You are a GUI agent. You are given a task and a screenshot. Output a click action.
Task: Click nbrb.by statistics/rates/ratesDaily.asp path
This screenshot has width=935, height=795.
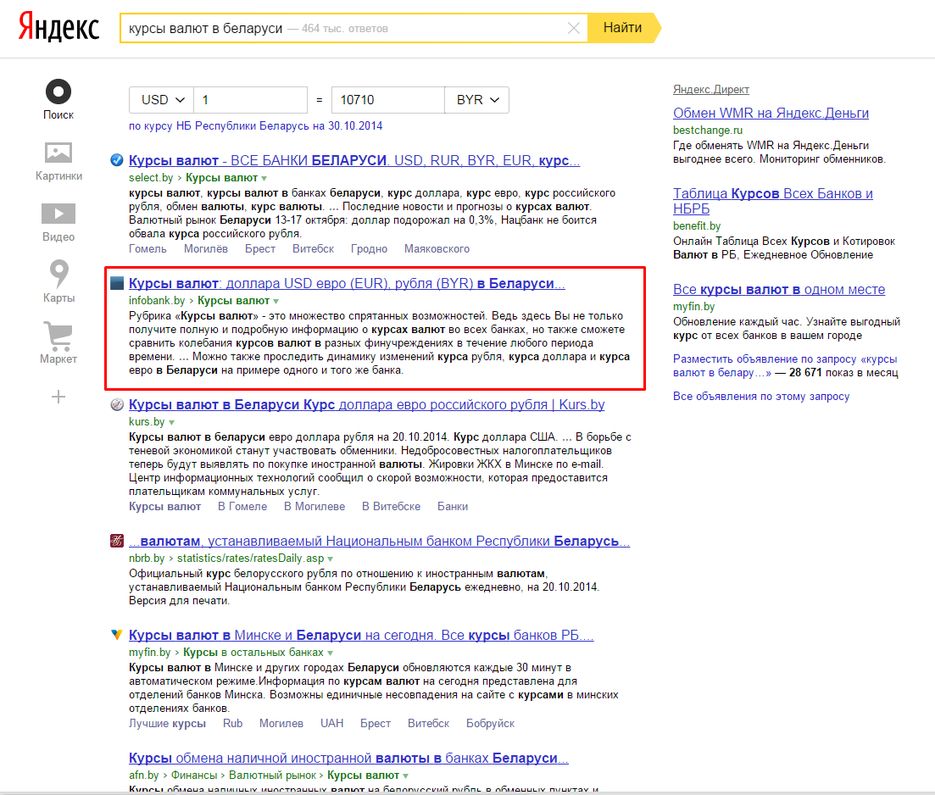click(250, 558)
